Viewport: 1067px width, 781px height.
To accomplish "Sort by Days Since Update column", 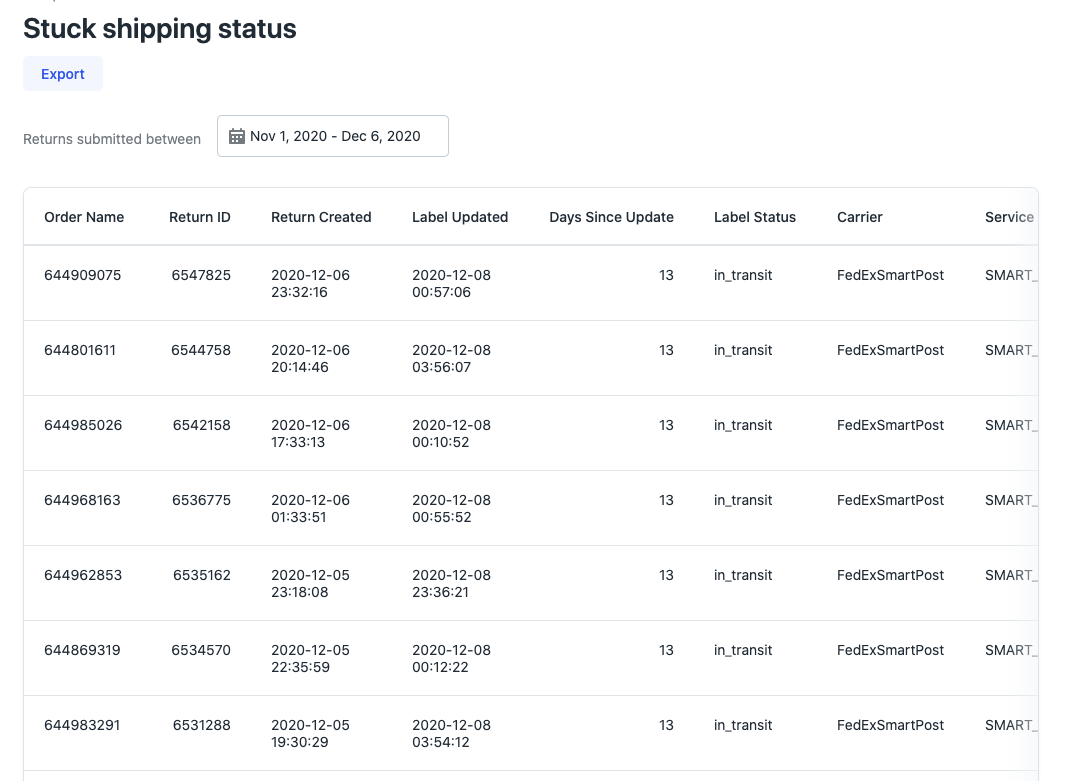I will 611,217.
